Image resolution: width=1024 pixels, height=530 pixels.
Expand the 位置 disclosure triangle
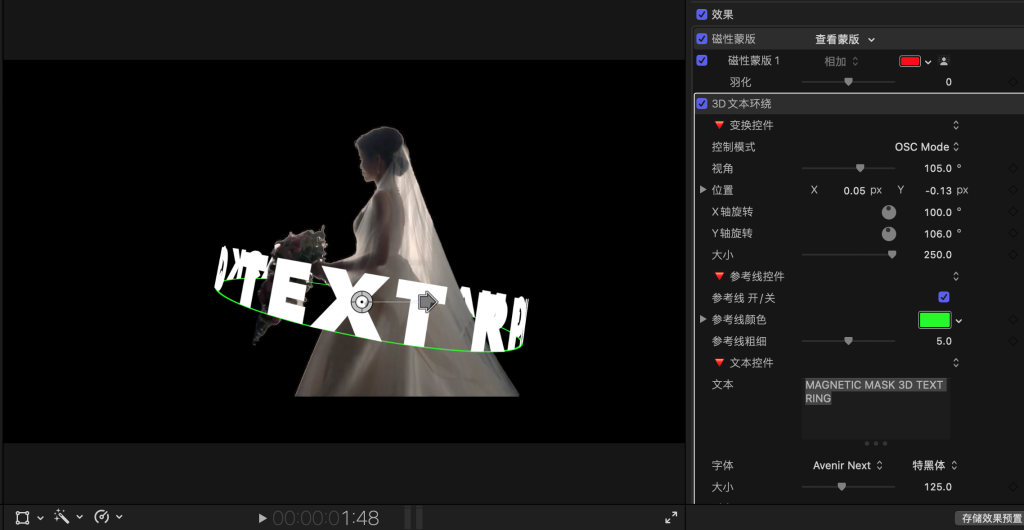(x=703, y=190)
